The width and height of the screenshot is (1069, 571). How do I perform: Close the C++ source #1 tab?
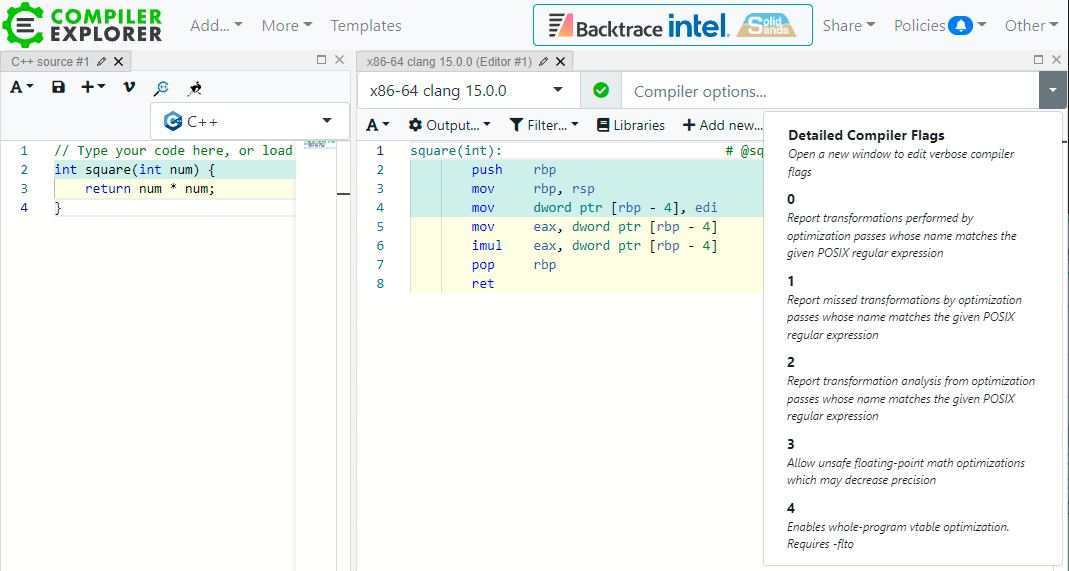click(x=119, y=61)
